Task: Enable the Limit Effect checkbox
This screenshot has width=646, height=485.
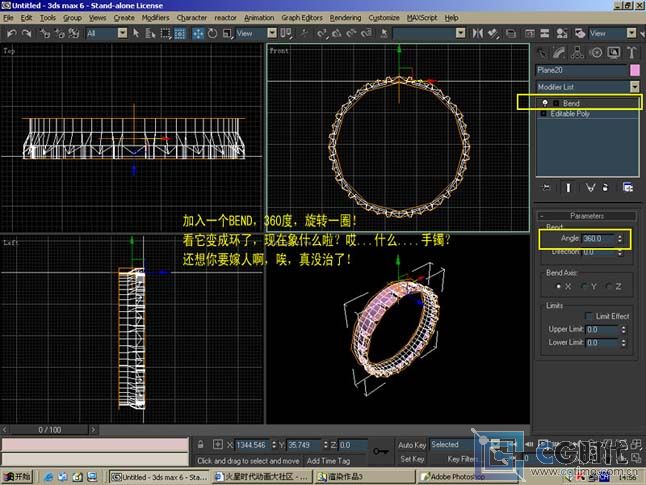Action: tap(589, 316)
